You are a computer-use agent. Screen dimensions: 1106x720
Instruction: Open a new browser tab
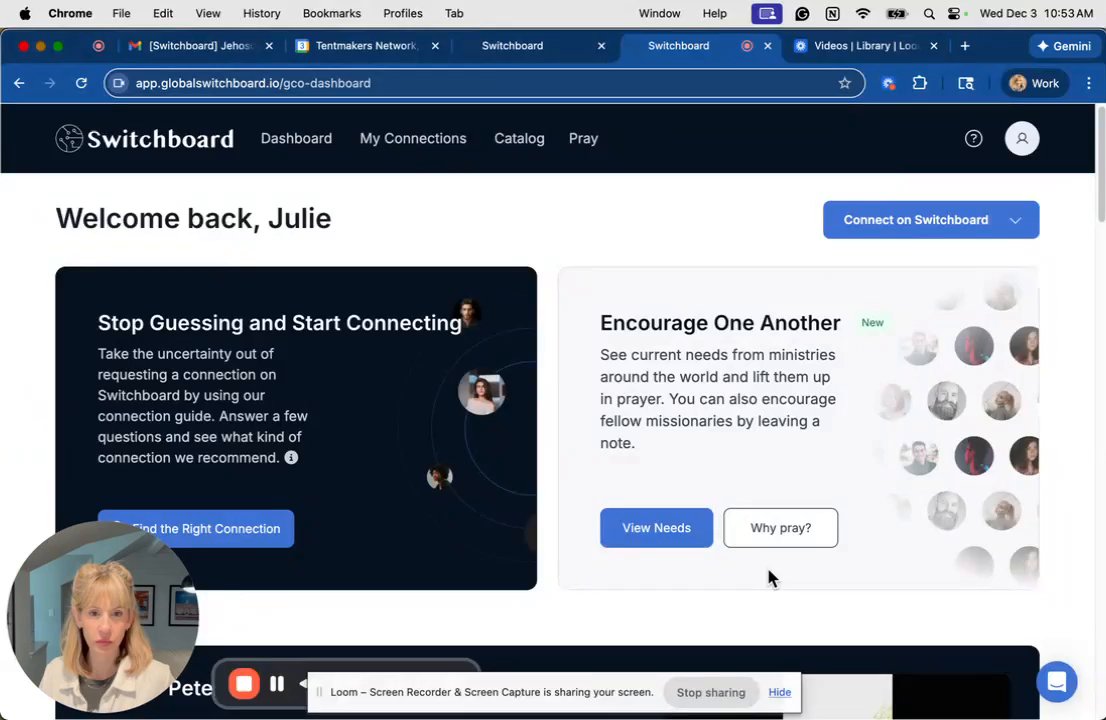[964, 46]
